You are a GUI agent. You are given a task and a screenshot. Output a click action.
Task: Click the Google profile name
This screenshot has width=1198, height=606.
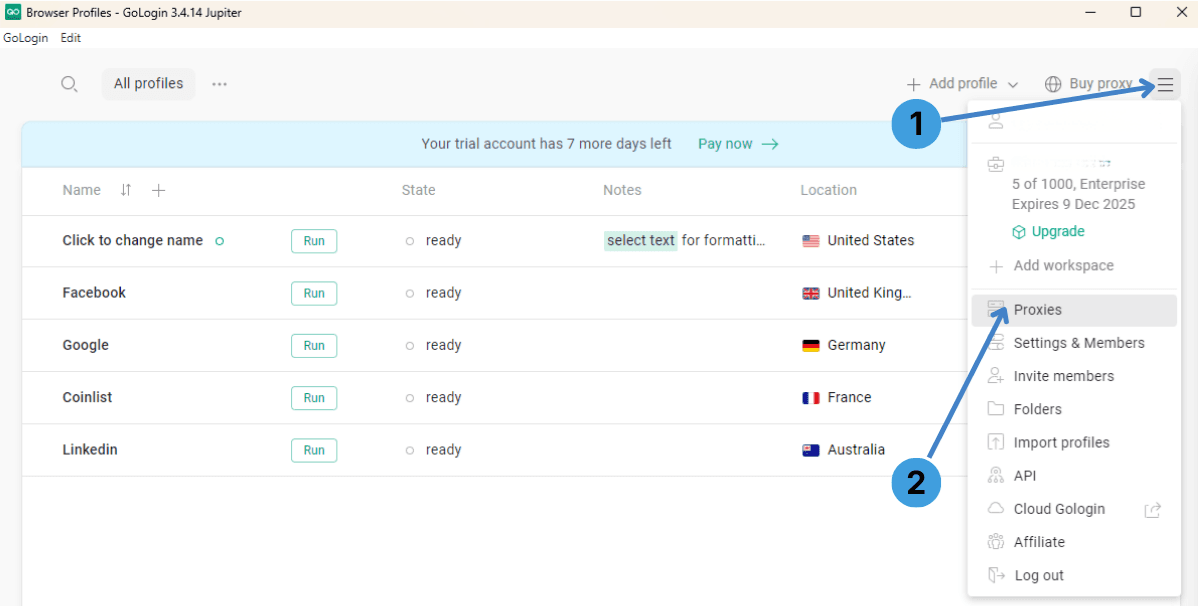point(86,345)
